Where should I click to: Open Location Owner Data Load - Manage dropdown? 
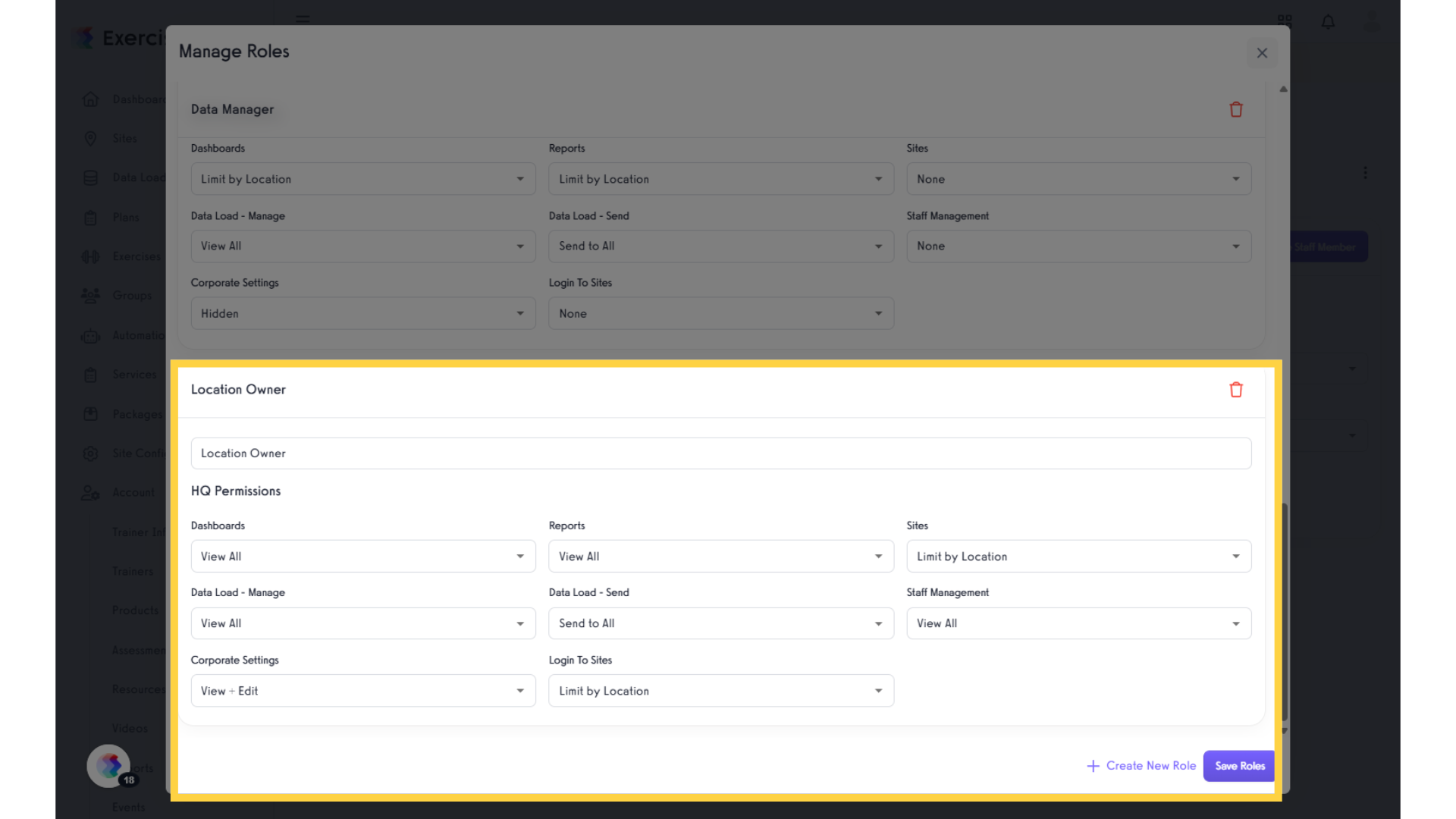tap(363, 623)
